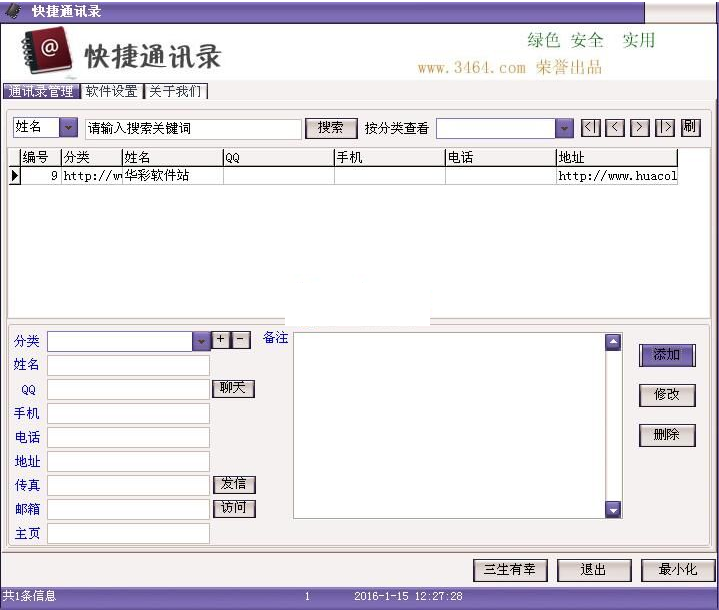Switch to the 软件设置 tab
The image size is (719, 610).
(x=111, y=92)
